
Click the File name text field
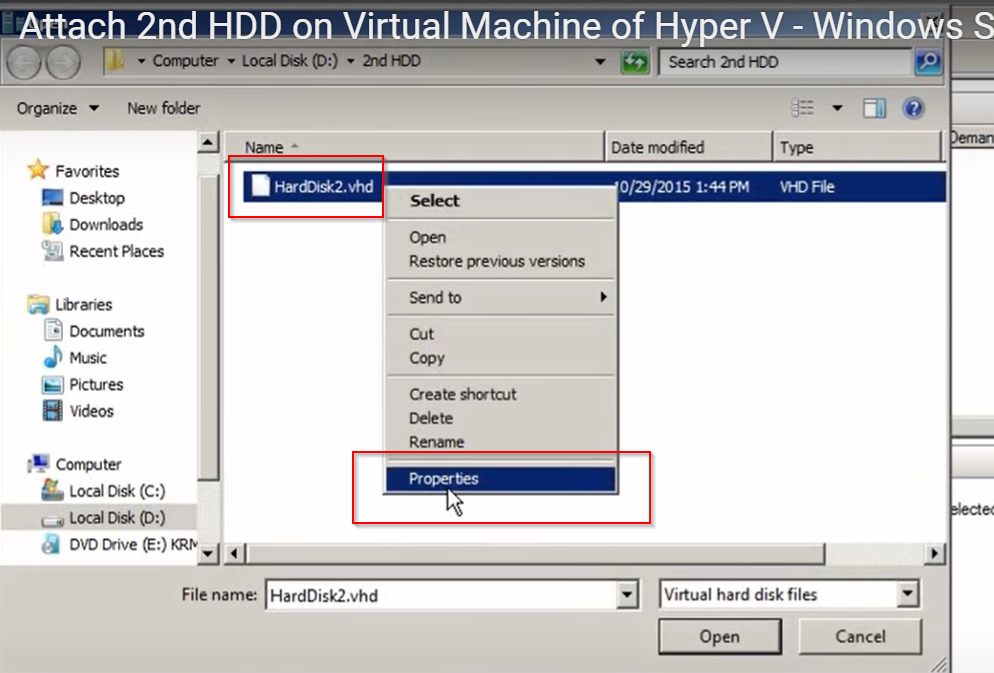click(x=441, y=594)
